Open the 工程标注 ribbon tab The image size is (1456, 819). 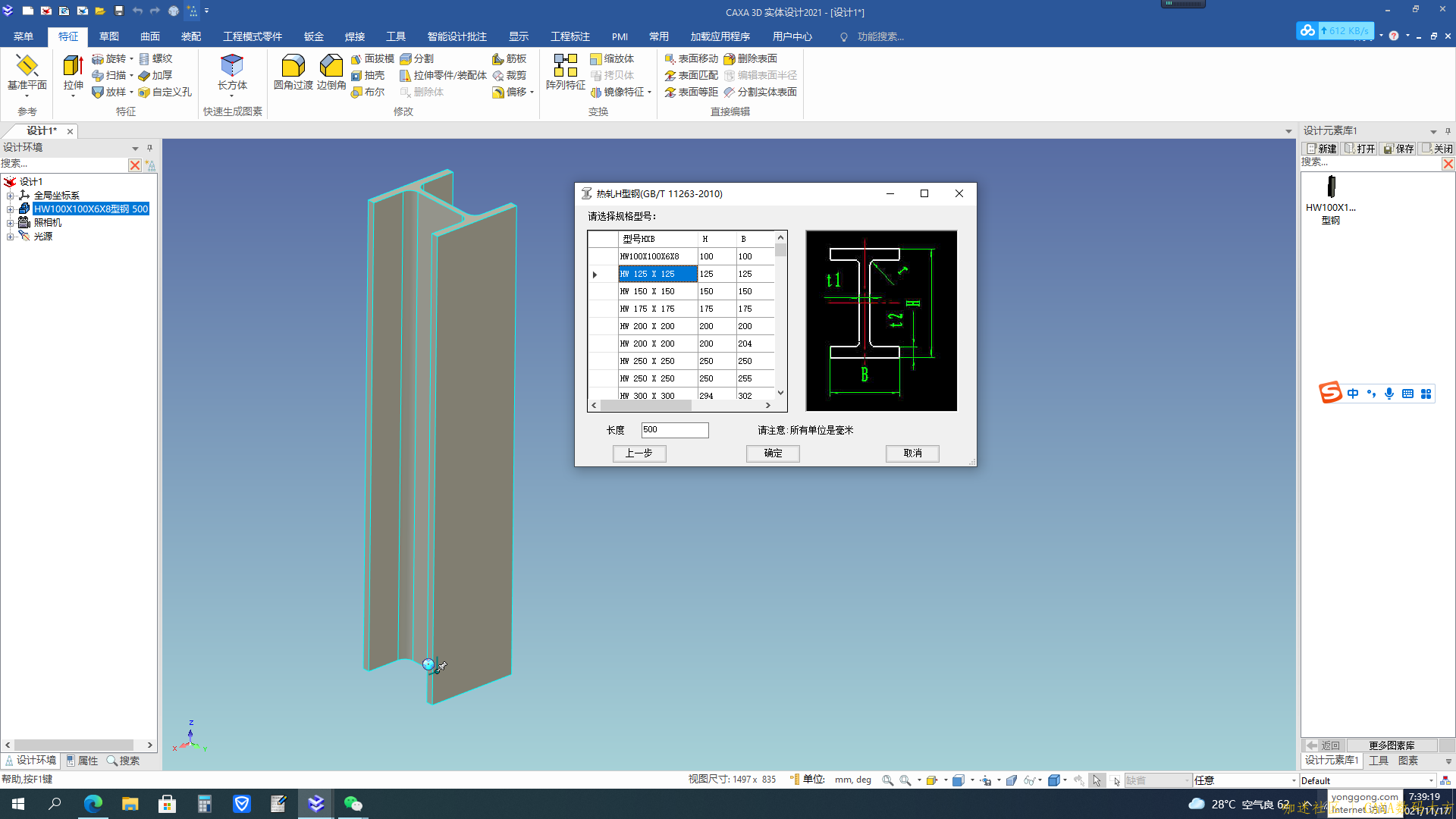[570, 36]
